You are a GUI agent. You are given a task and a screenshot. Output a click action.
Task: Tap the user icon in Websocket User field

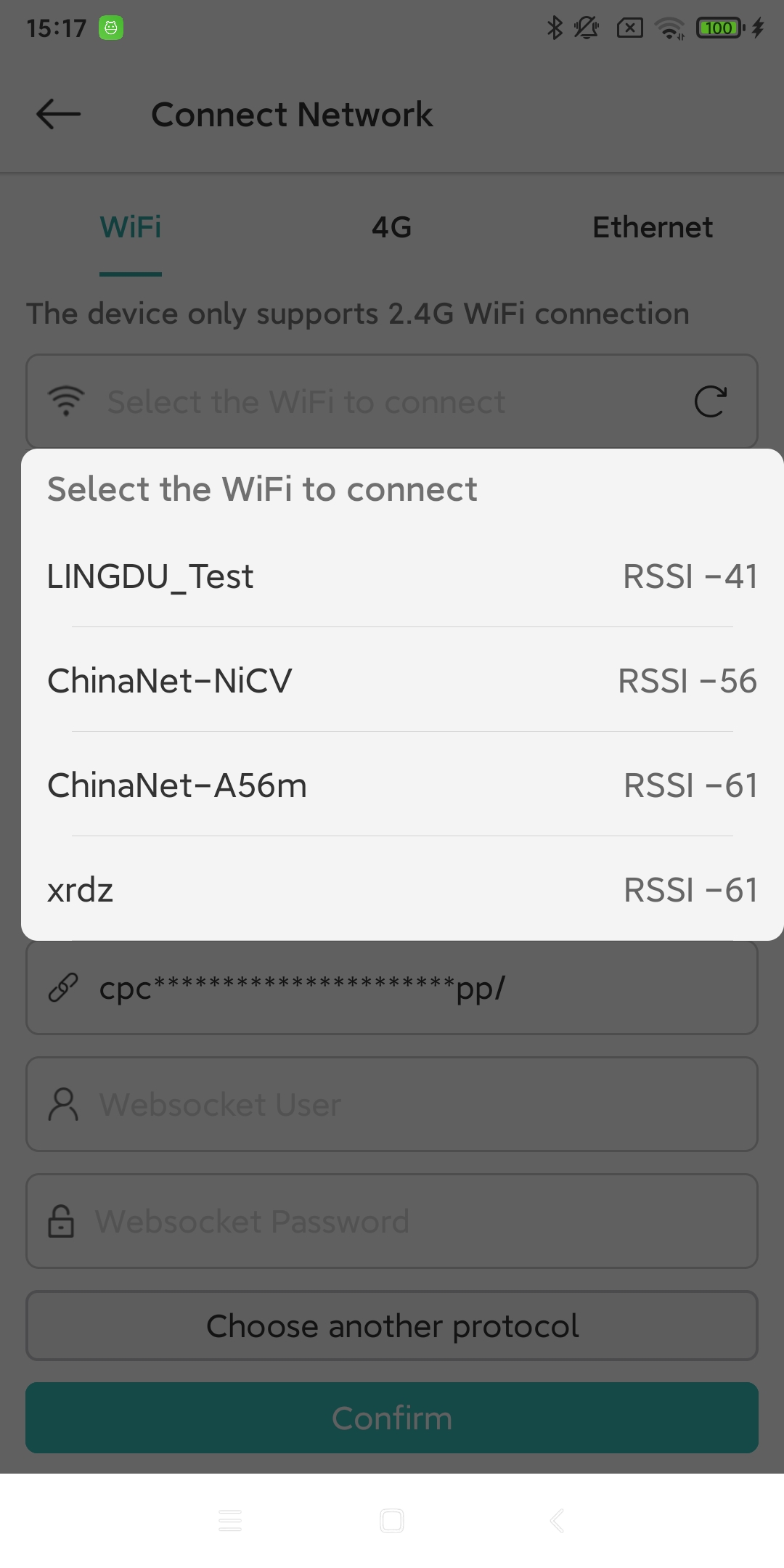(x=63, y=1104)
